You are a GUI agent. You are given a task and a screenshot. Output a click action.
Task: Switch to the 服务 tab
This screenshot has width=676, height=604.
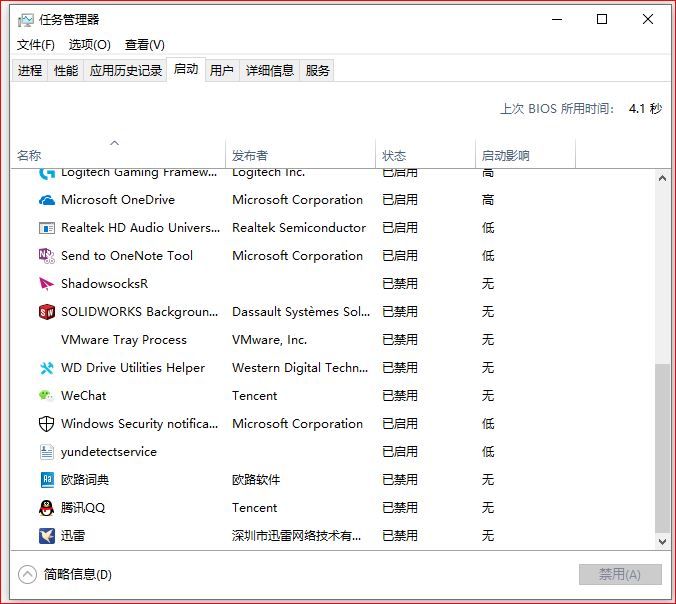(x=317, y=70)
